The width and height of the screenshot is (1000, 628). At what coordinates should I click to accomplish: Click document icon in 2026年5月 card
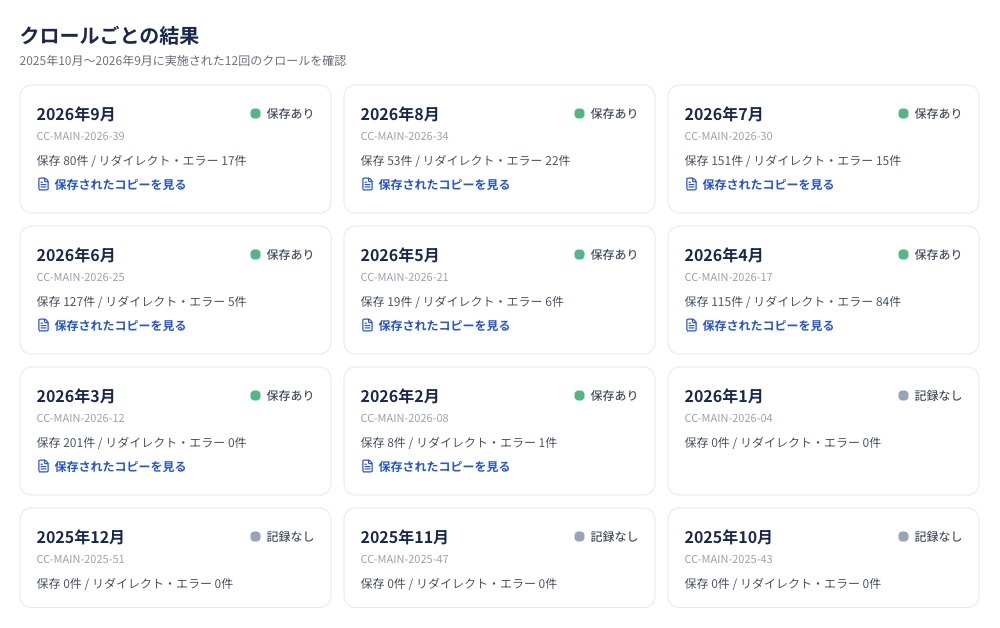tap(367, 325)
